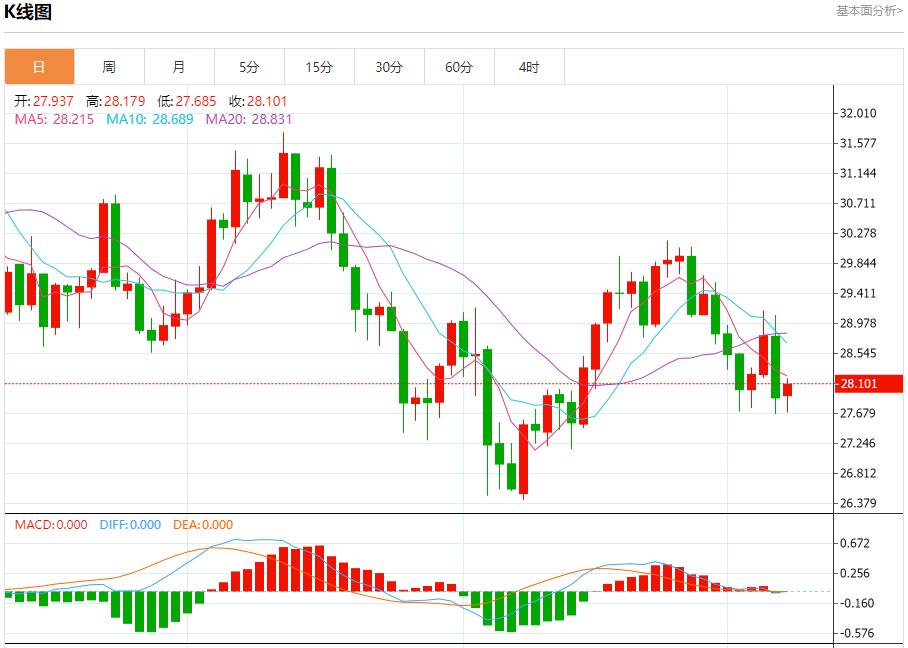Screen dimensions: 908x648
Task: Click the MACD 0.000 indicator label
Action: coord(51,525)
